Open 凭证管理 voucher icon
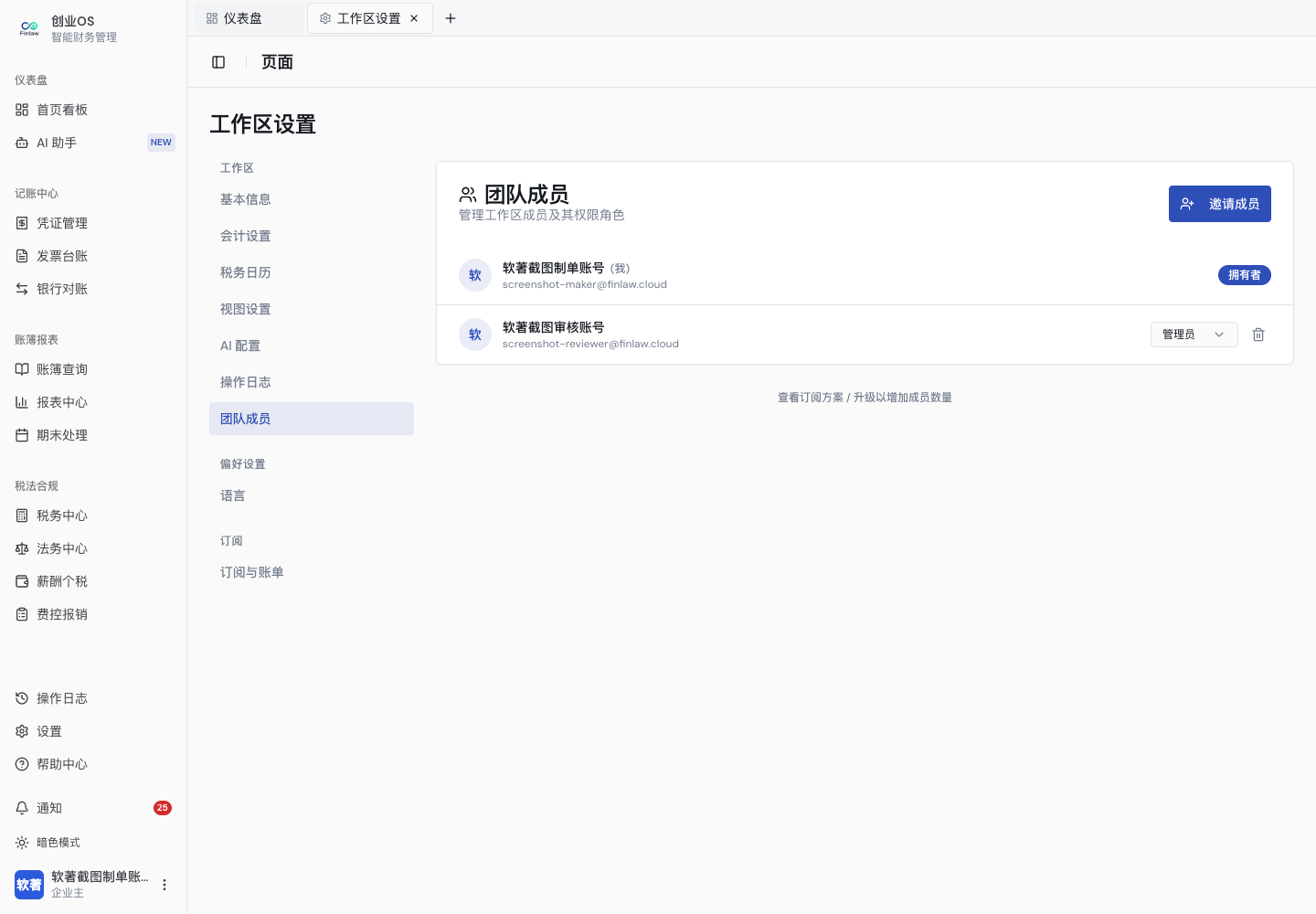This screenshot has height=914, width=1316. 22,223
